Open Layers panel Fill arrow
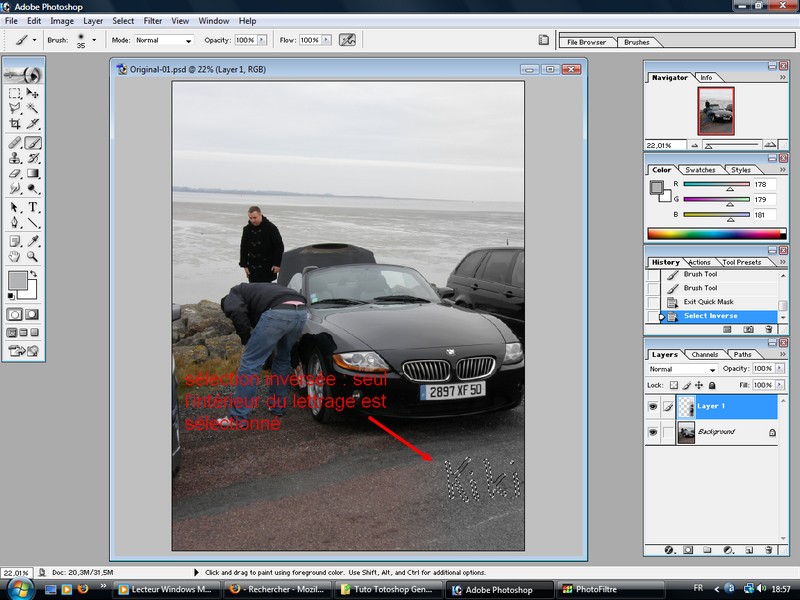 click(780, 385)
